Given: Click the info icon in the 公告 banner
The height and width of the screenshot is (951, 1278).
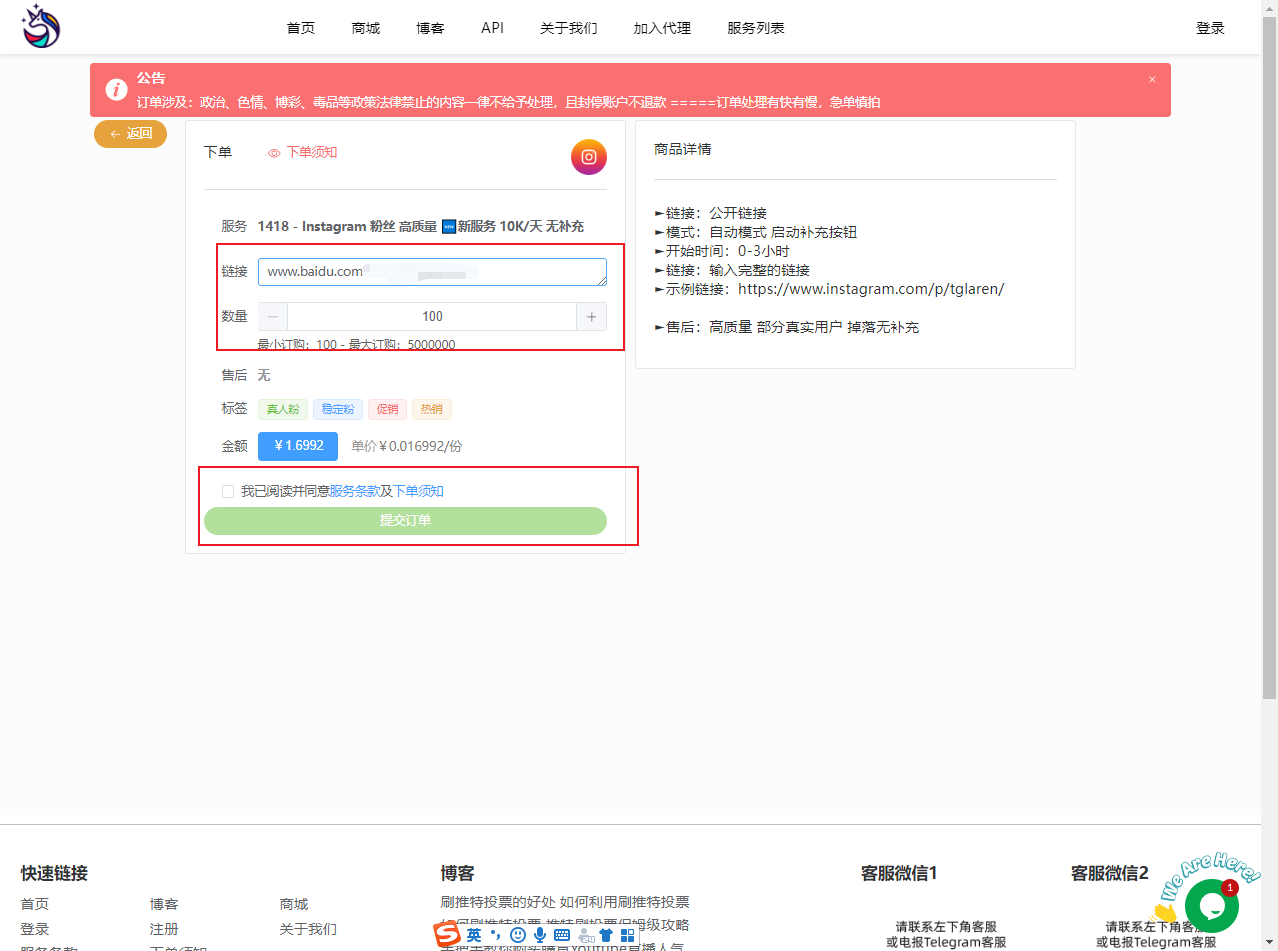Looking at the screenshot, I should tap(117, 90).
